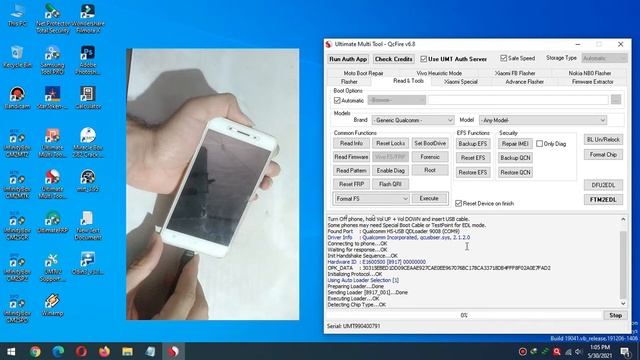This screenshot has width=640, height=360.
Task: Open the Firmware Extractor tab
Action: click(x=593, y=82)
